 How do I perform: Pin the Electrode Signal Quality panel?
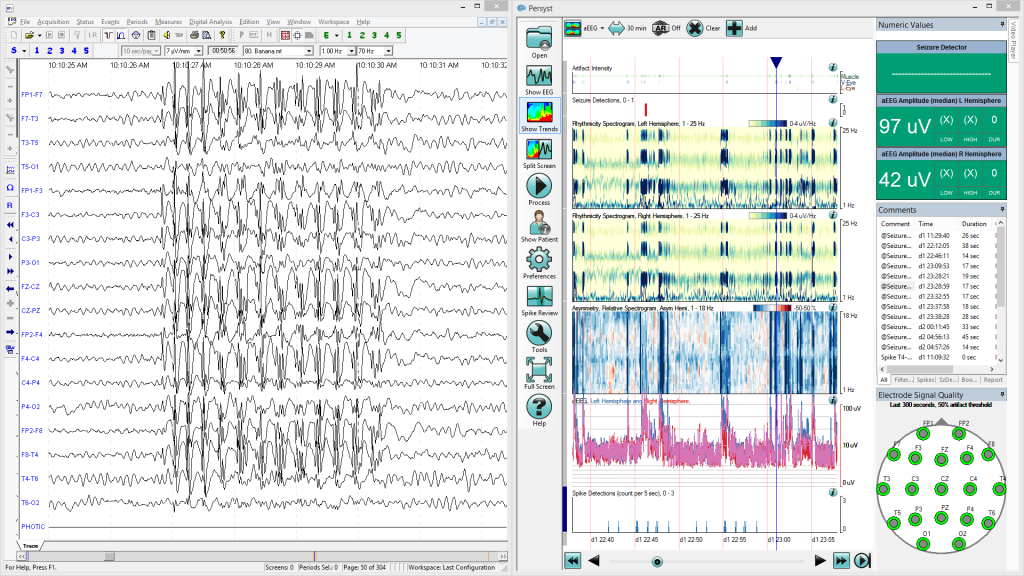click(1002, 393)
